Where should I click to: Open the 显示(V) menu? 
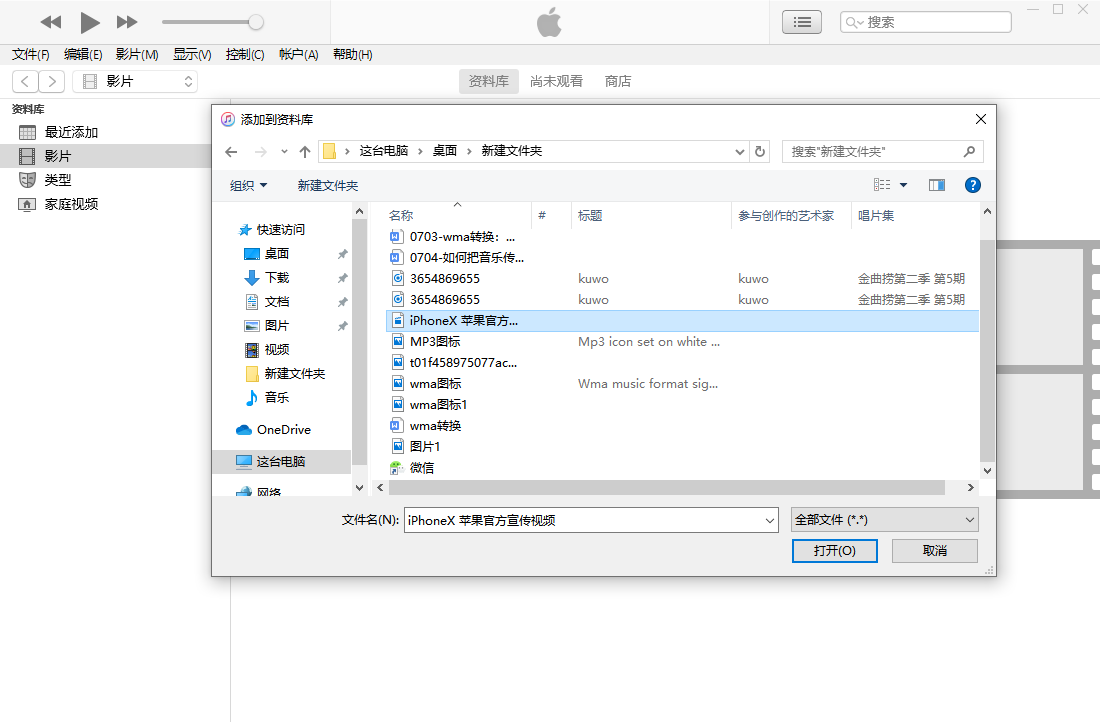tap(192, 55)
